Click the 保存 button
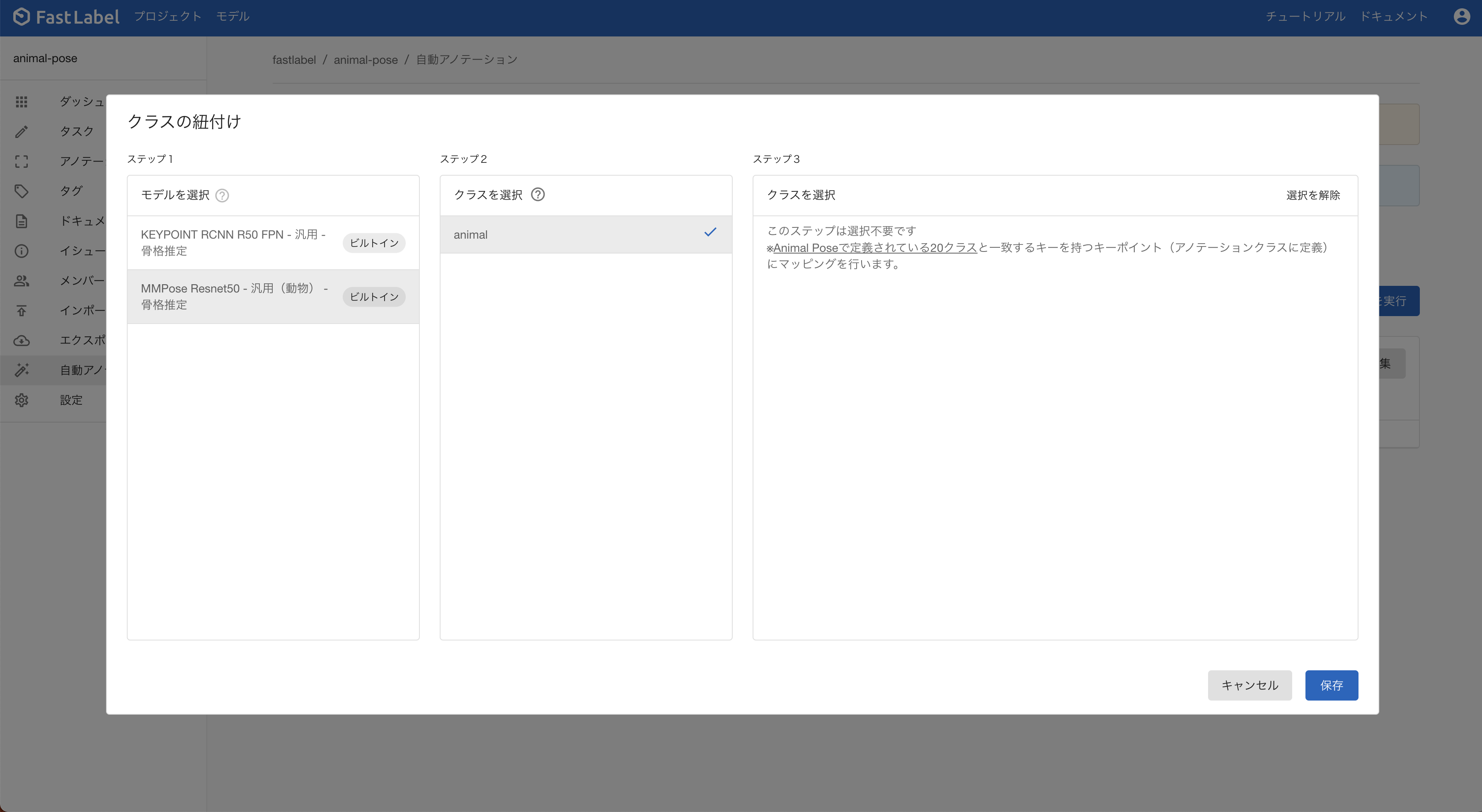Viewport: 1482px width, 812px height. 1331,686
